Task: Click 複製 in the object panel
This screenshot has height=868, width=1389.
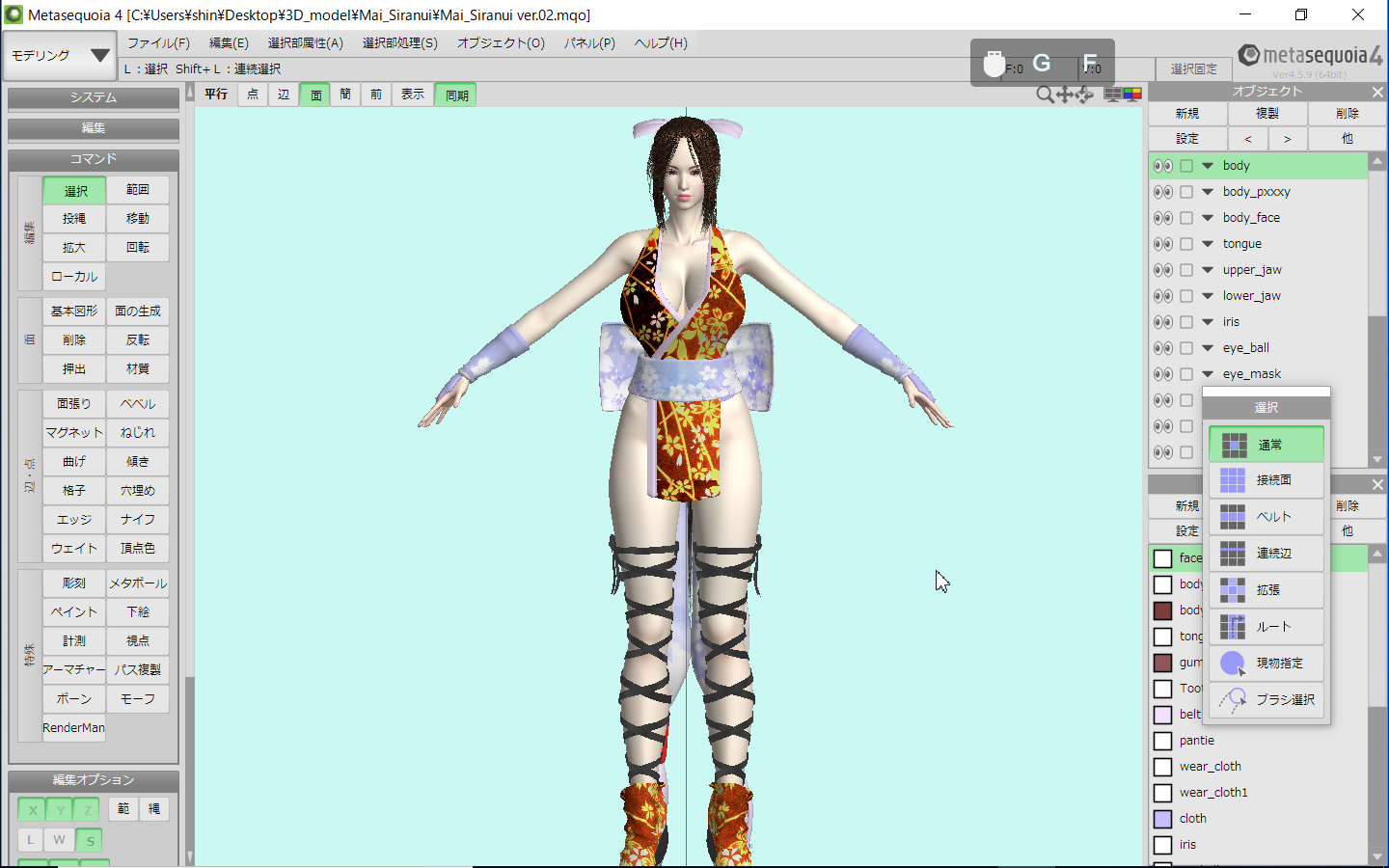Action: tap(1267, 114)
